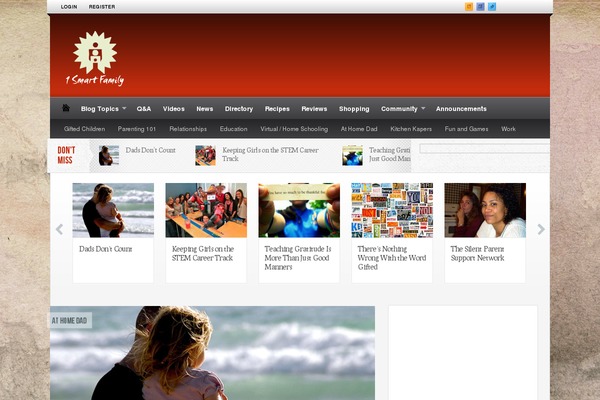Open Dads Don't Count ticker thumbnail
This screenshot has height=400, width=600.
pyautogui.click(x=109, y=155)
